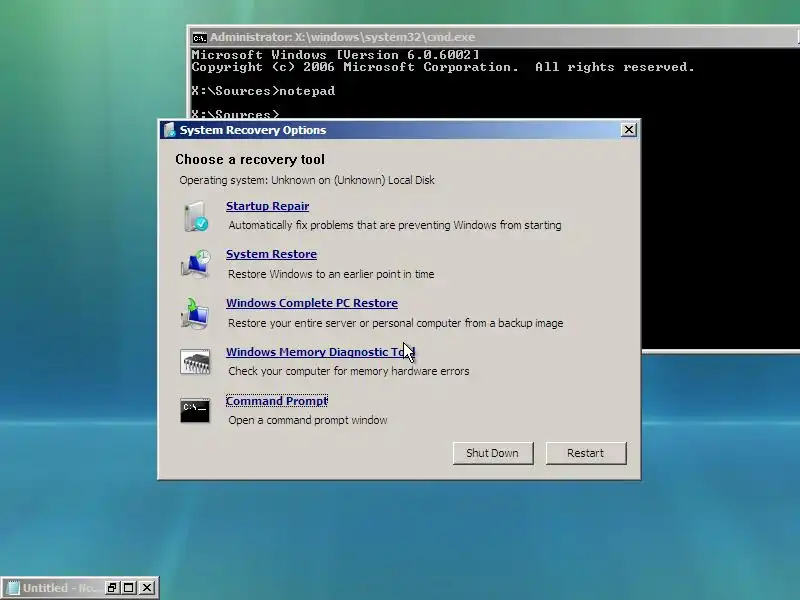This screenshot has width=800, height=600.
Task: Click 'Operating system: Unknown' text line
Action: [307, 180]
